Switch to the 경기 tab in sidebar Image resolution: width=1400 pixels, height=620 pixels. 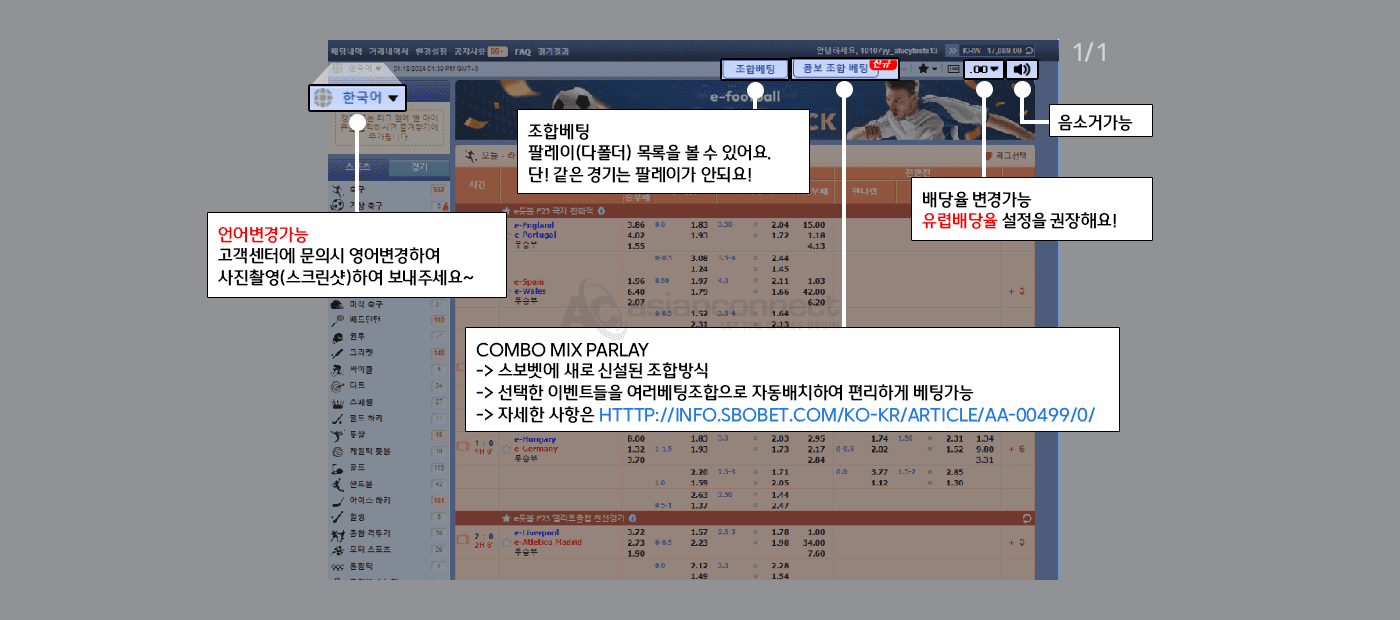point(419,166)
